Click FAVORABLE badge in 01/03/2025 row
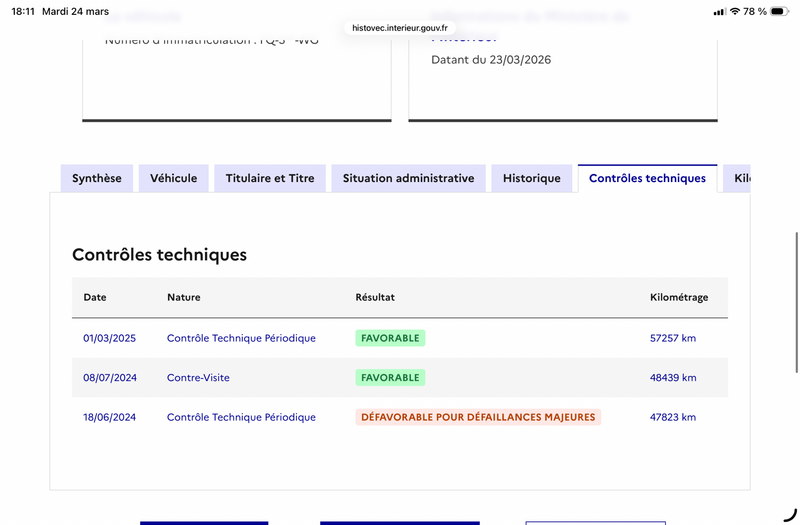Image resolution: width=800 pixels, height=525 pixels. click(390, 338)
